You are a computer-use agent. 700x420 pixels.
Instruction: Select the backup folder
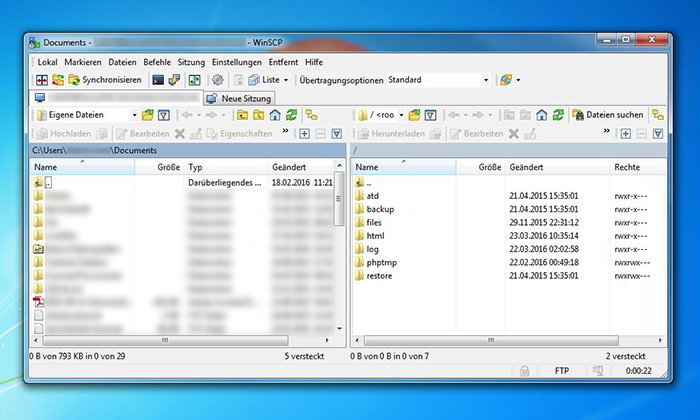coord(380,209)
